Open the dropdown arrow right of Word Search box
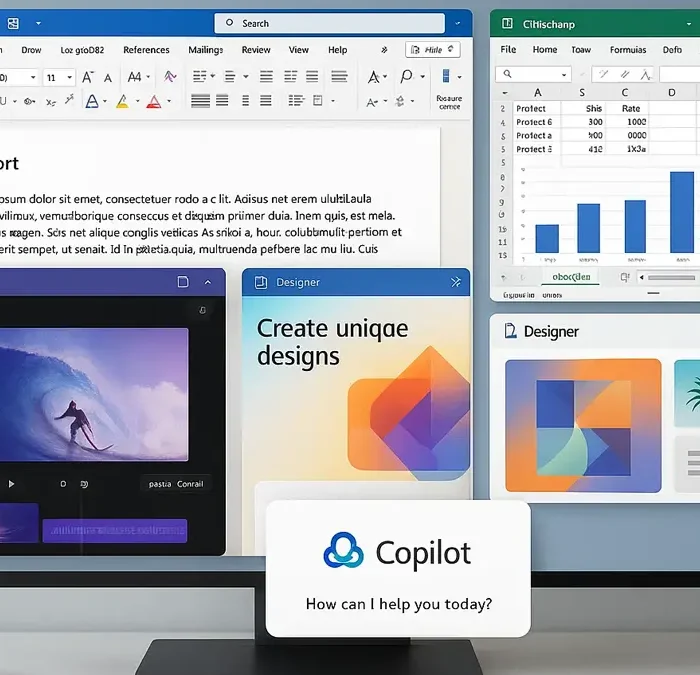 click(x=458, y=23)
